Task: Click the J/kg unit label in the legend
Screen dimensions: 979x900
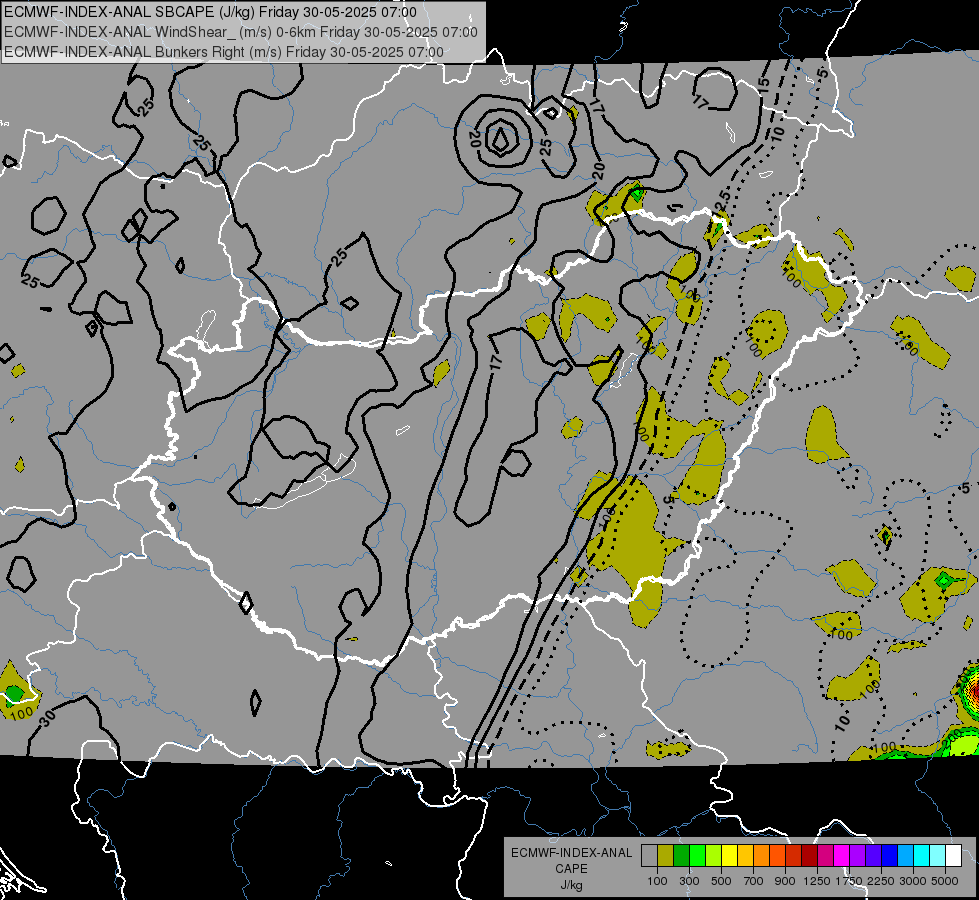Action: click(x=571, y=885)
